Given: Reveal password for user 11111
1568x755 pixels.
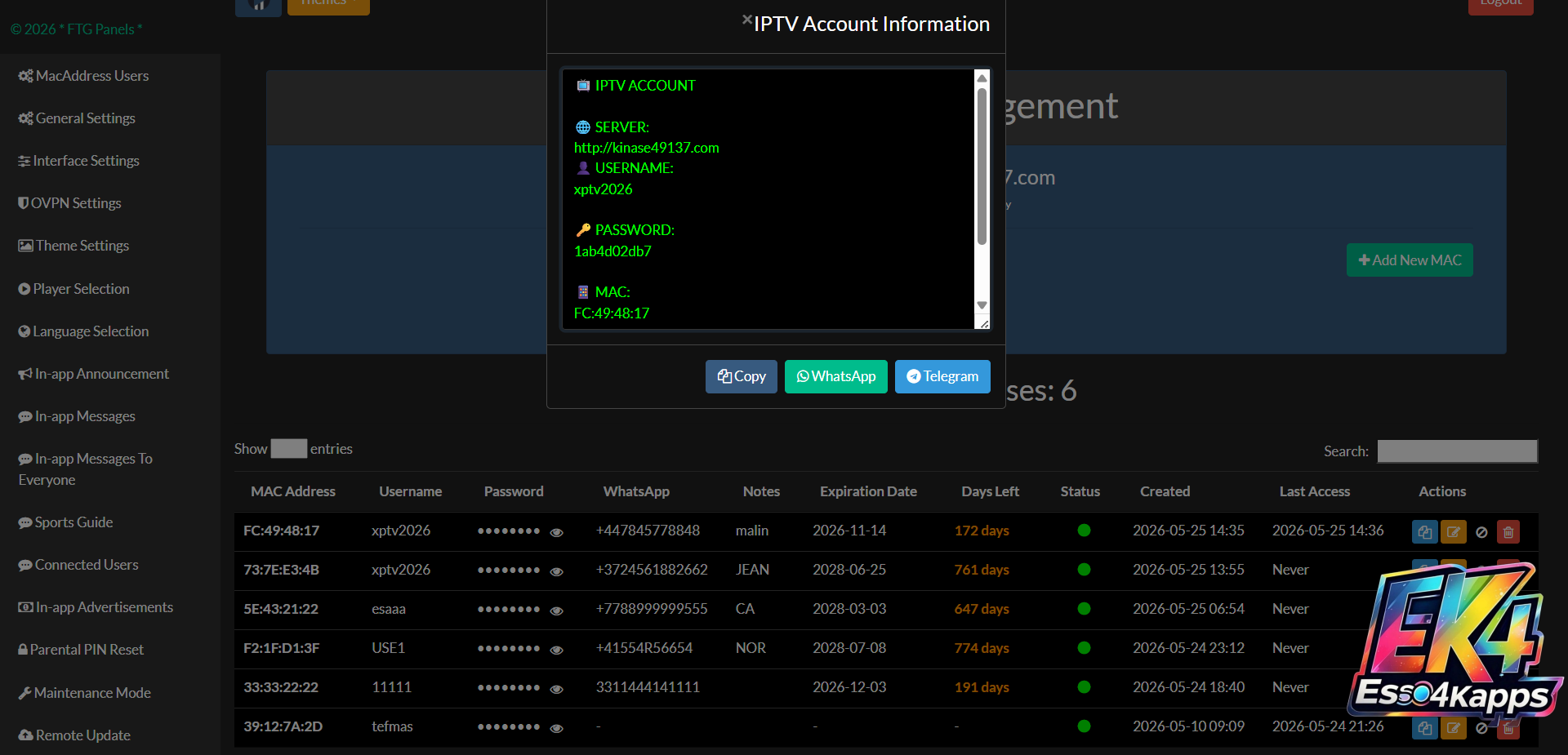Looking at the screenshot, I should click(x=557, y=689).
